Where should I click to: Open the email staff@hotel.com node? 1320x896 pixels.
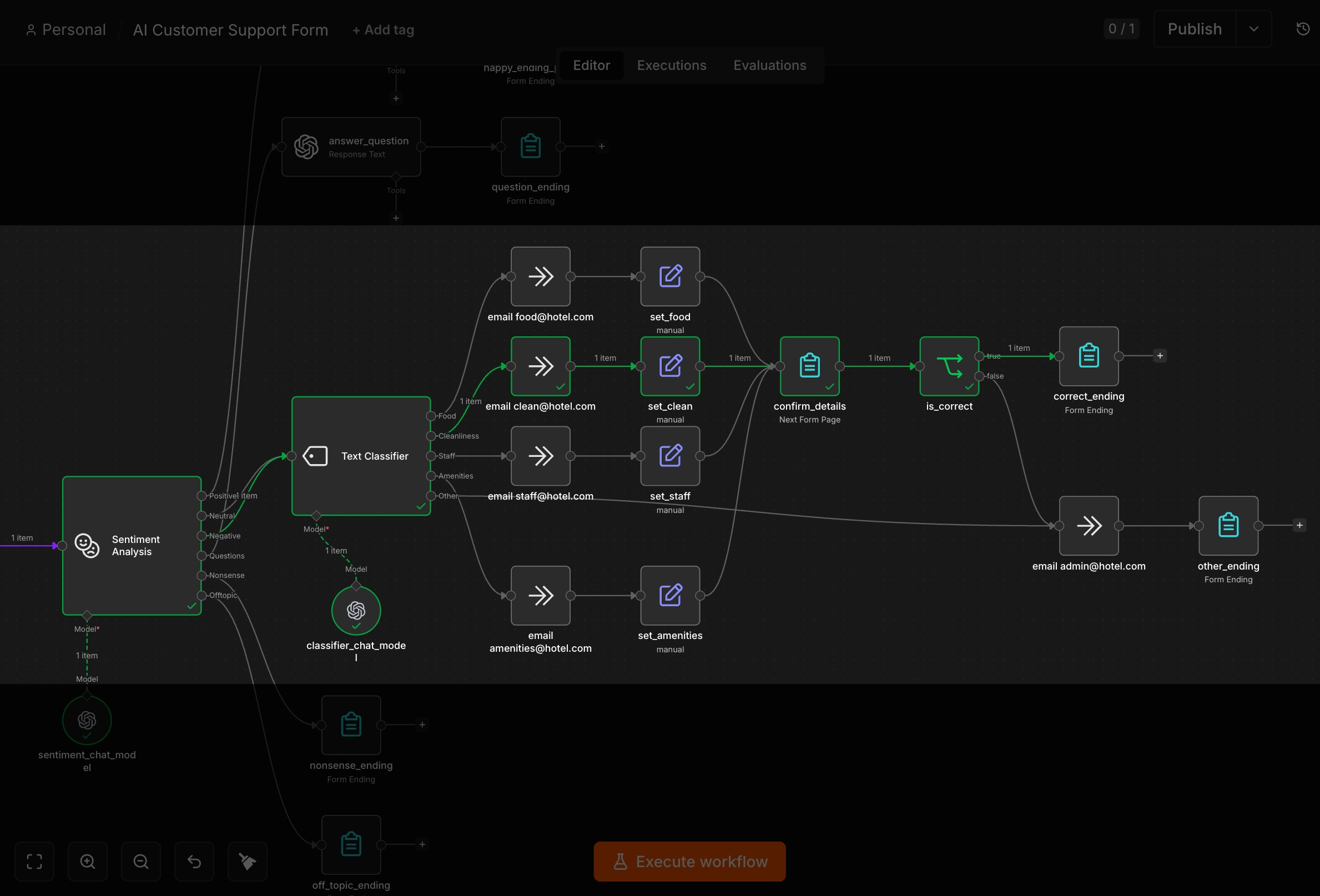pos(540,456)
